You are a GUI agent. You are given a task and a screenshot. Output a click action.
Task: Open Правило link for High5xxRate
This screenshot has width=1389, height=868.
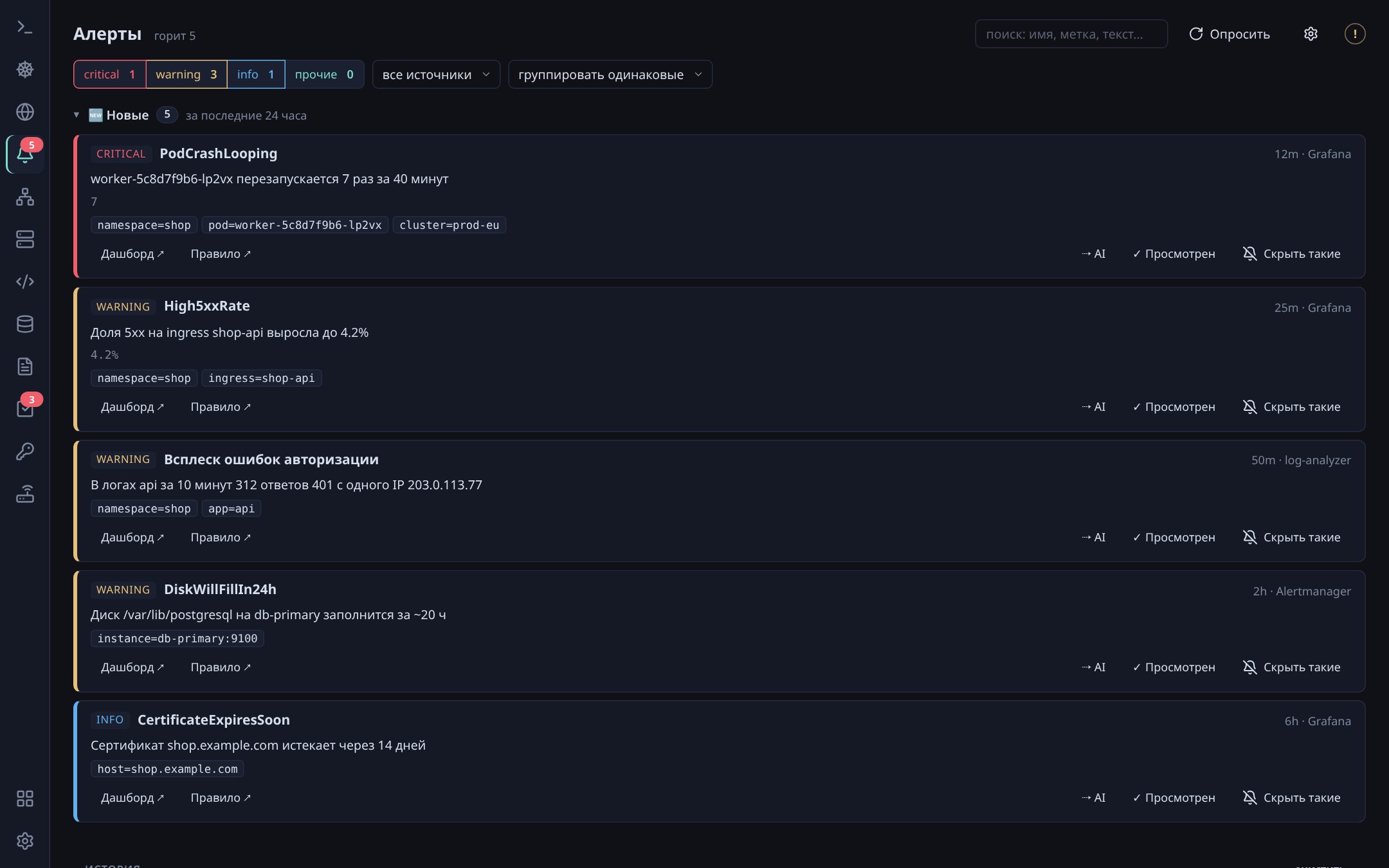[221, 407]
